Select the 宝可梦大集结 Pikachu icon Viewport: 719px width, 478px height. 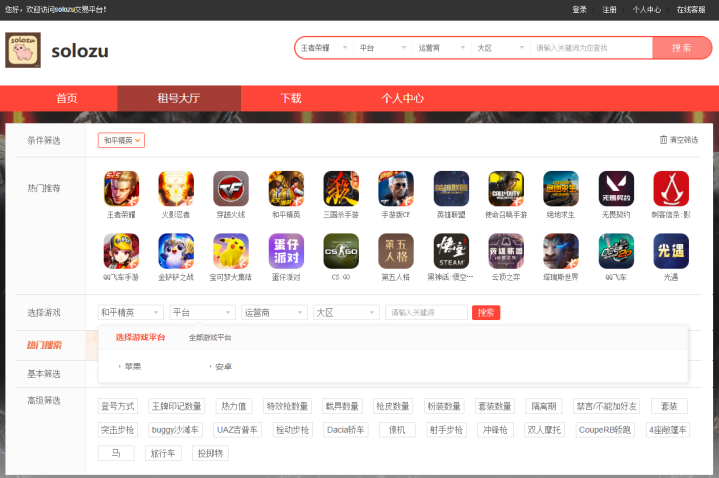pyautogui.click(x=231, y=251)
